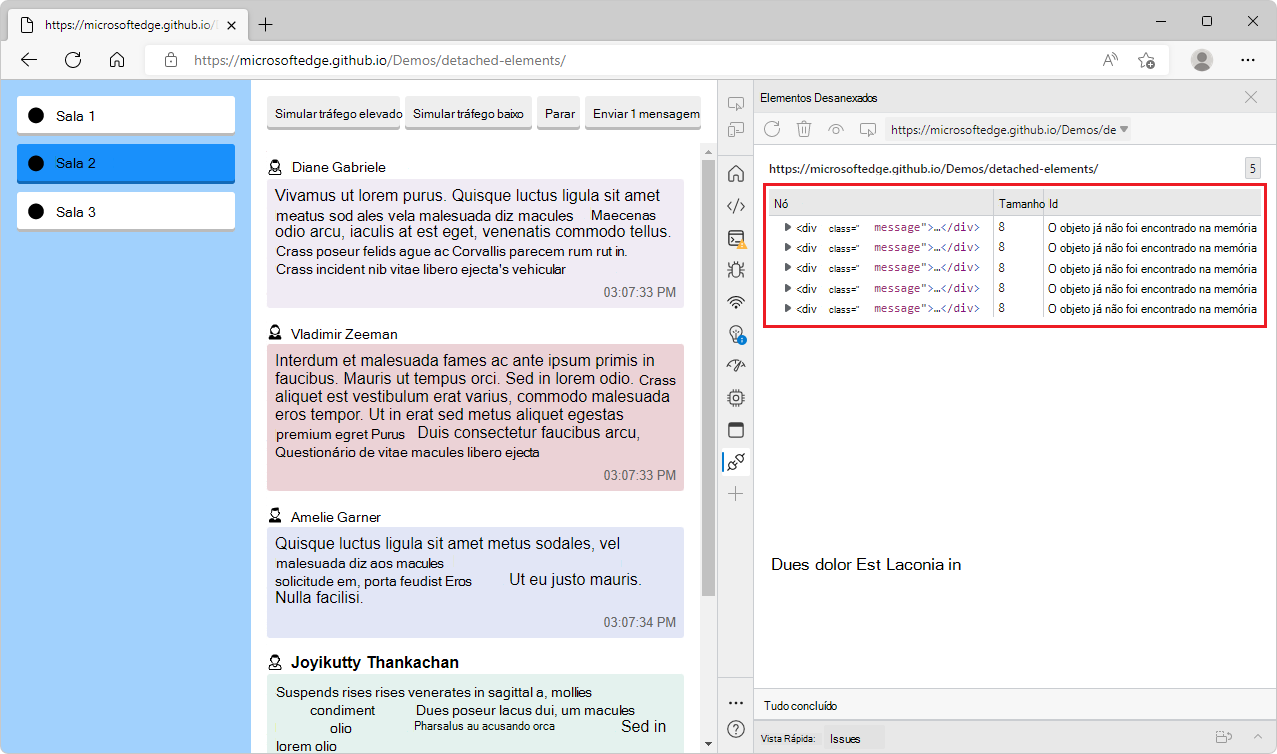Select the Detached Elements tool icon

tap(736, 462)
